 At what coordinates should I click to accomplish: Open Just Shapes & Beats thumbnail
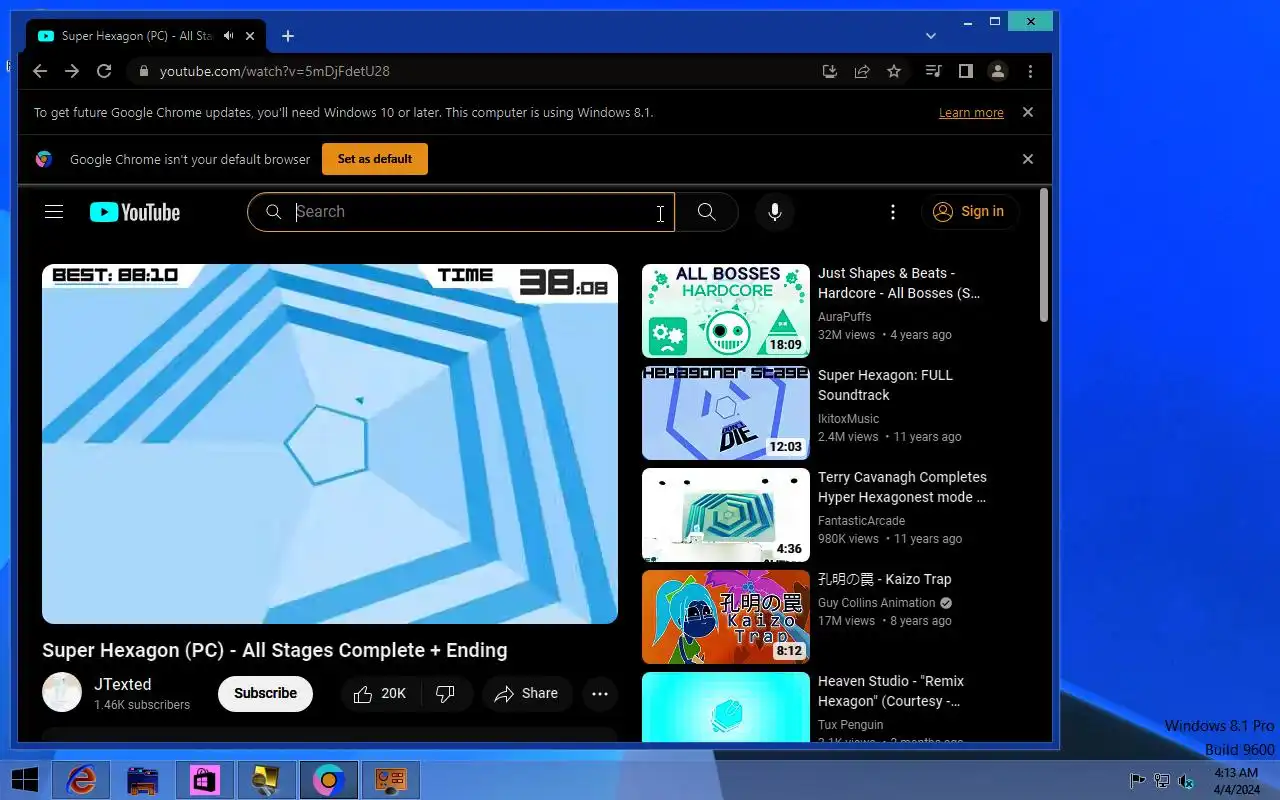(x=726, y=311)
